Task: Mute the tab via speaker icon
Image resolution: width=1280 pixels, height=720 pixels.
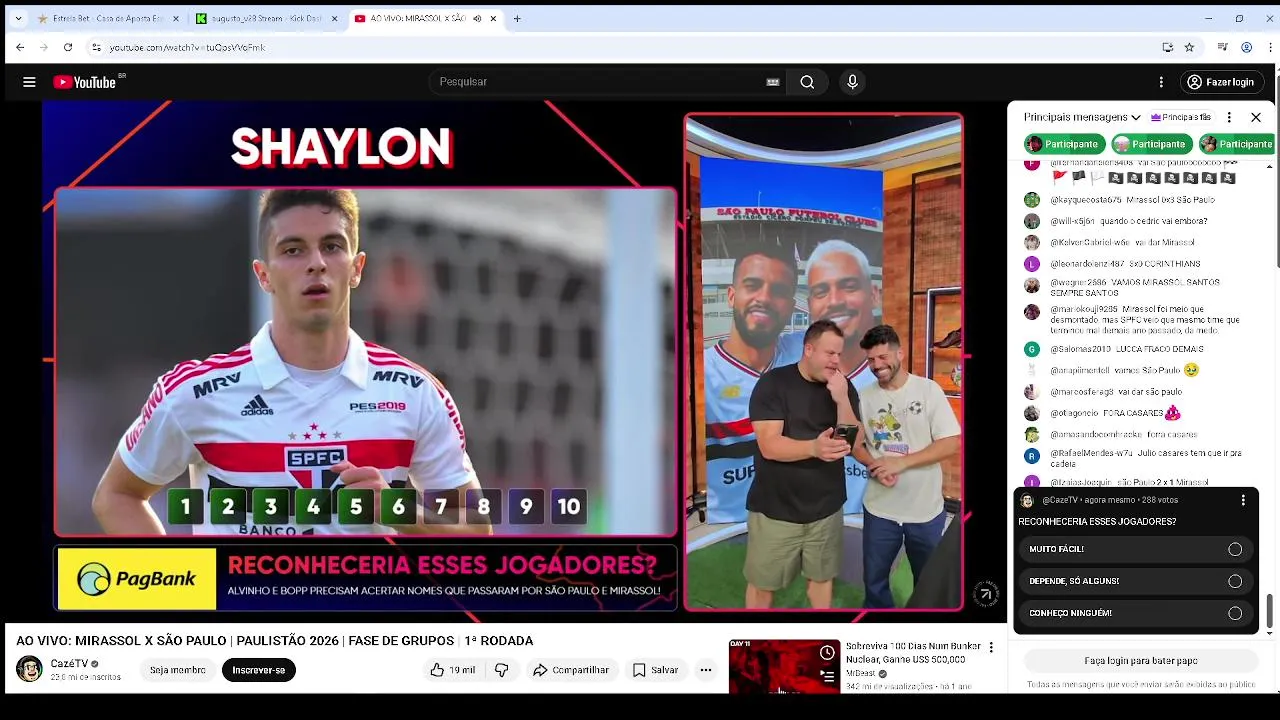Action: [x=477, y=18]
